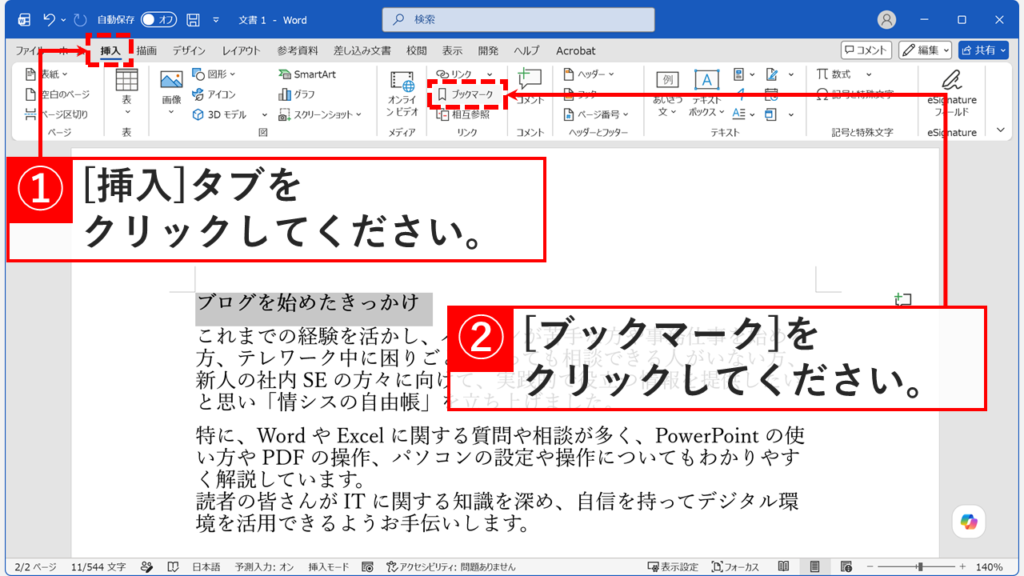This screenshot has height=576, width=1024.
Task: Click the 相互参照 cross-reference button
Action: [463, 115]
